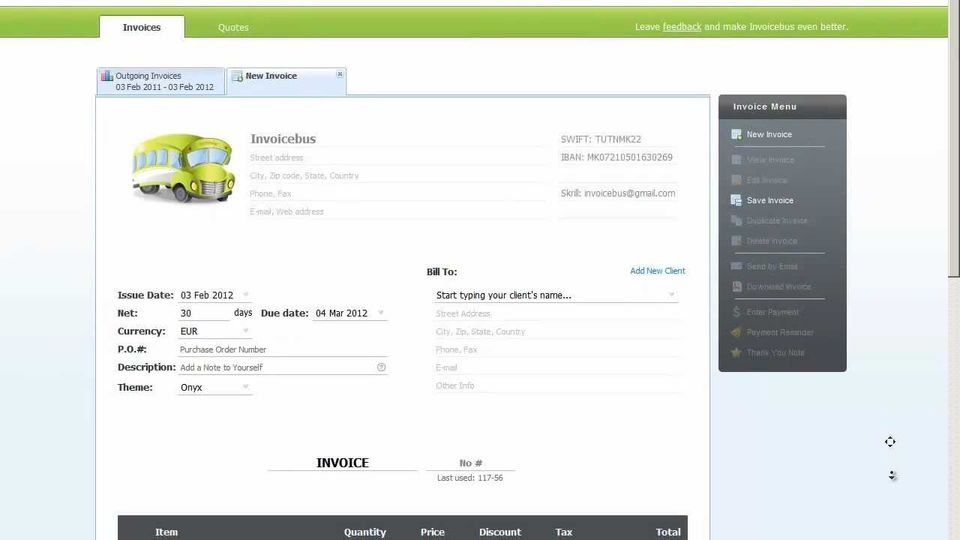
Task: Click the Thank You Note star icon
Action: point(737,352)
